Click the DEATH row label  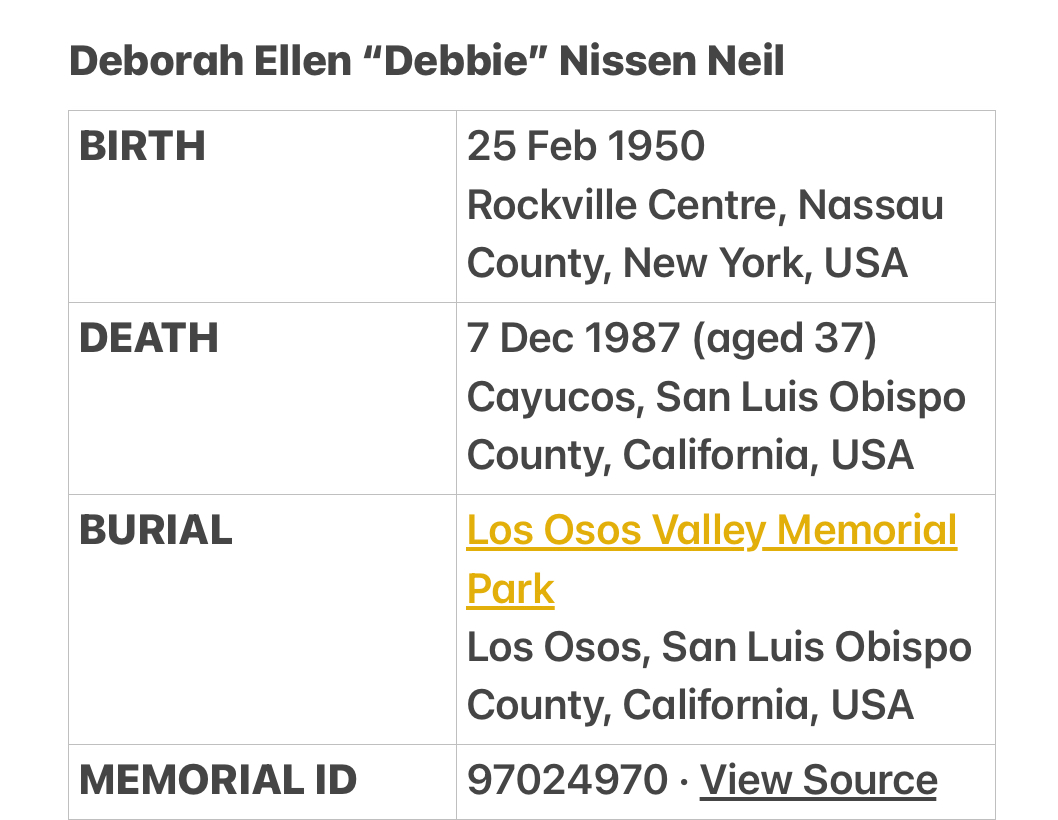[149, 337]
